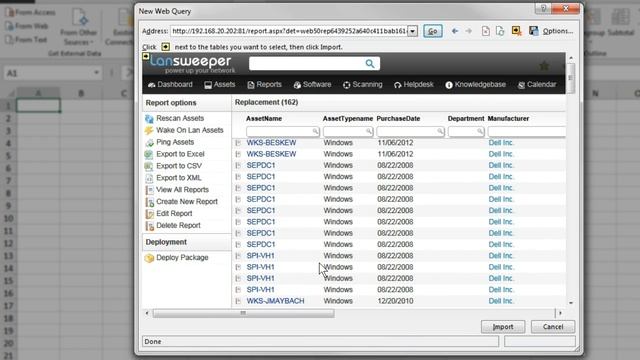640x360 pixels.
Task: Sort by the PurchaseDate column header
Action: (x=398, y=119)
